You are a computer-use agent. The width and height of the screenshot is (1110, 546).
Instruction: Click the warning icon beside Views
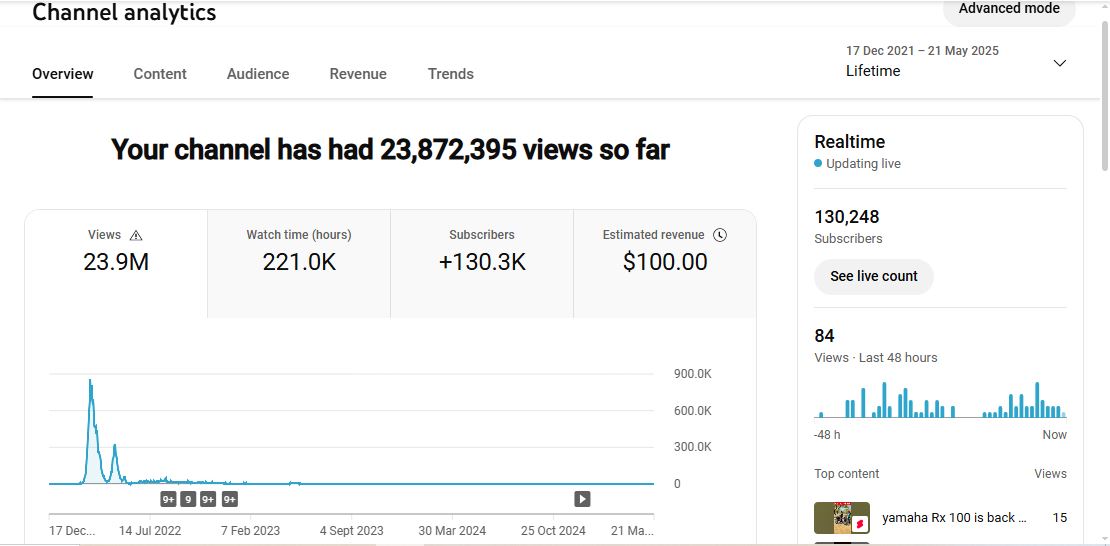point(136,235)
